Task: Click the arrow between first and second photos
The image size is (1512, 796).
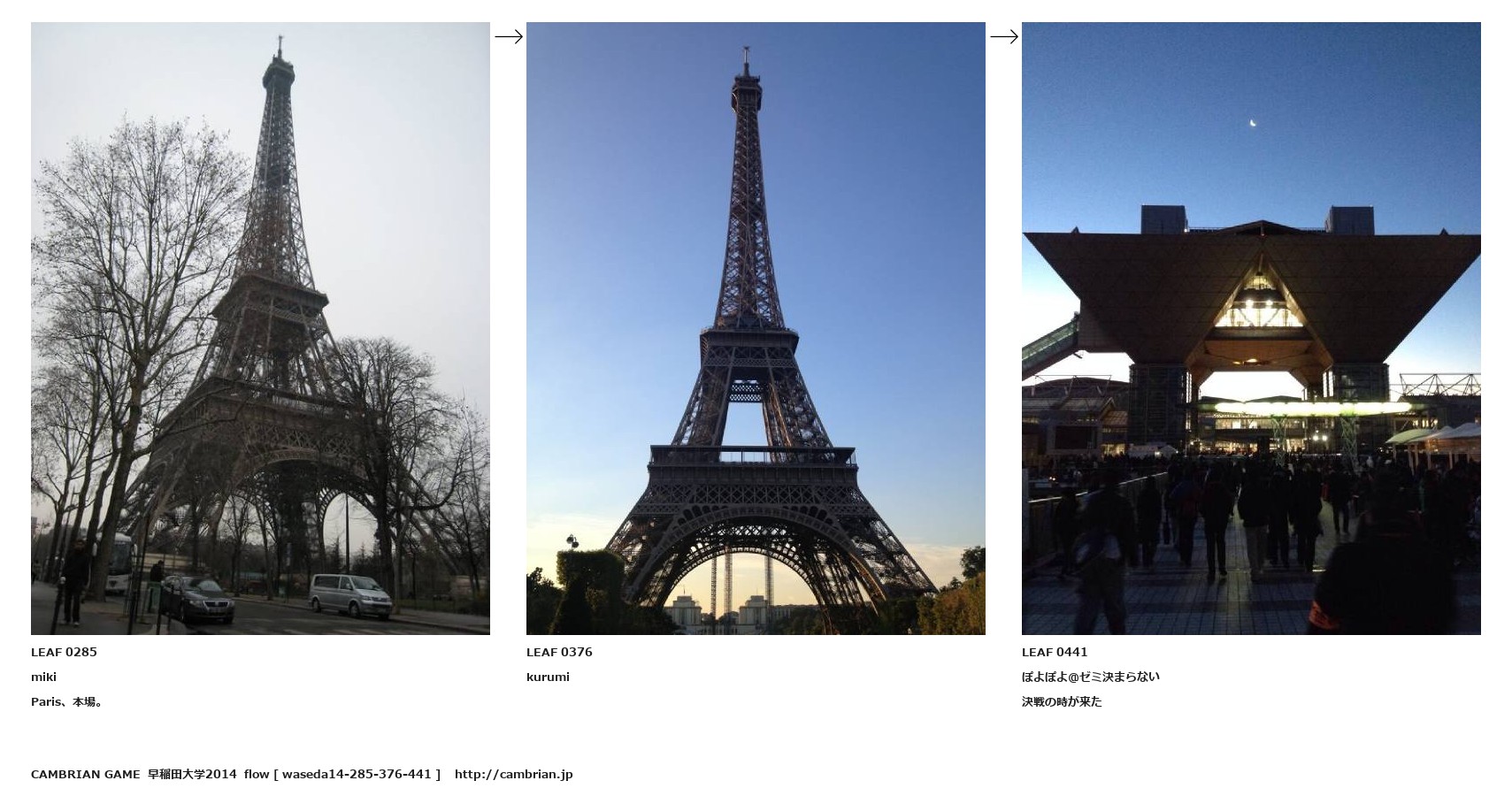Action: coord(508,36)
